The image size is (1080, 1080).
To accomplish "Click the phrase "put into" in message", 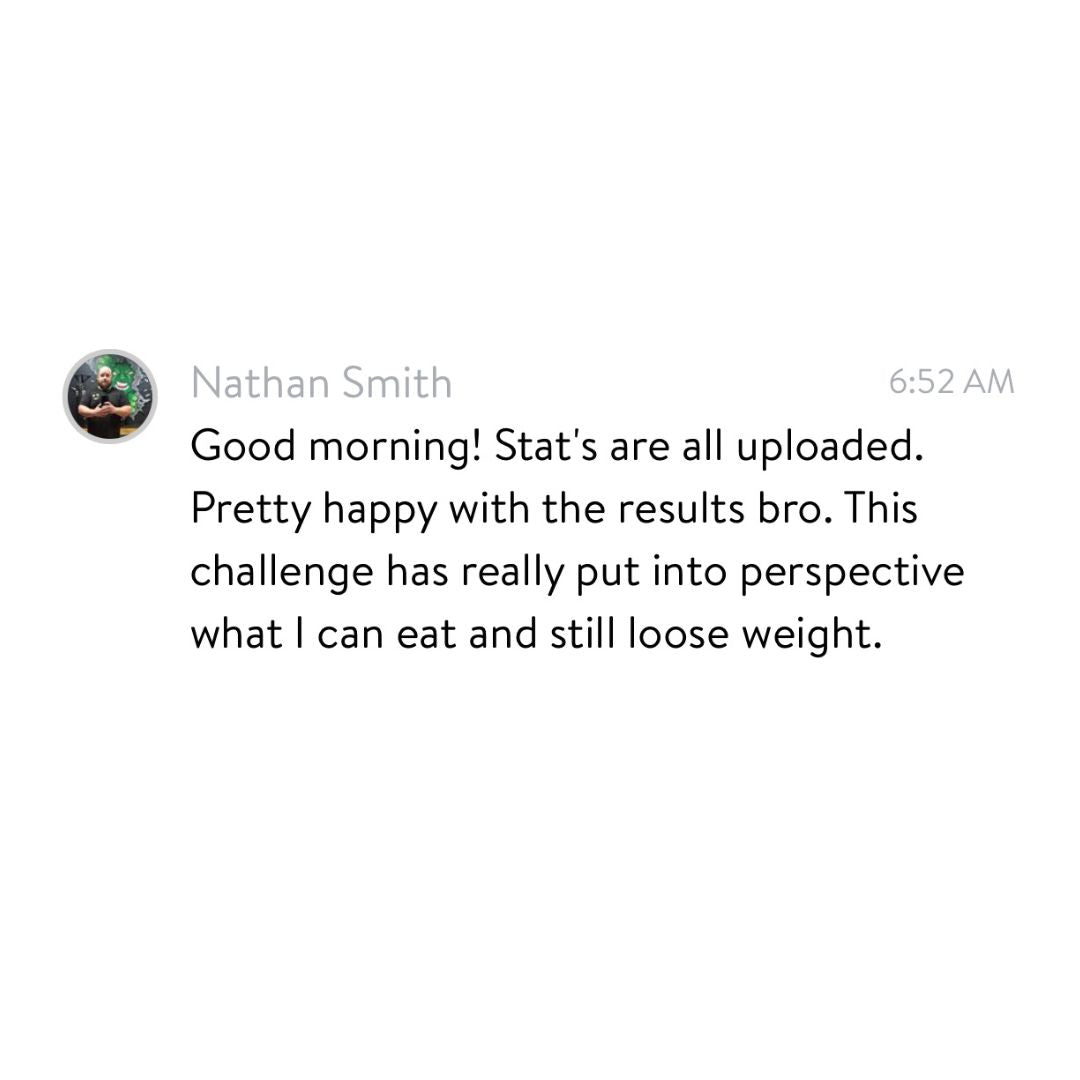I will (x=651, y=574).
